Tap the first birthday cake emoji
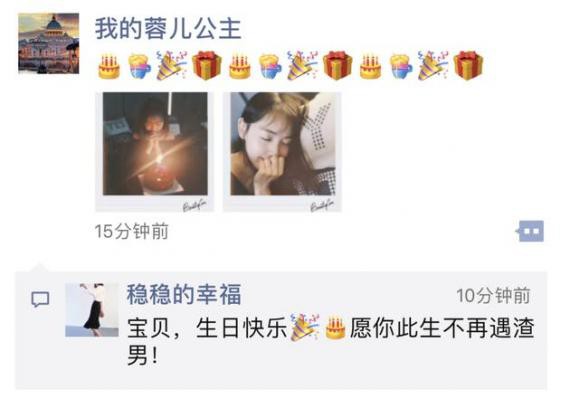Viewport: 570px width, 399px height. [109, 66]
